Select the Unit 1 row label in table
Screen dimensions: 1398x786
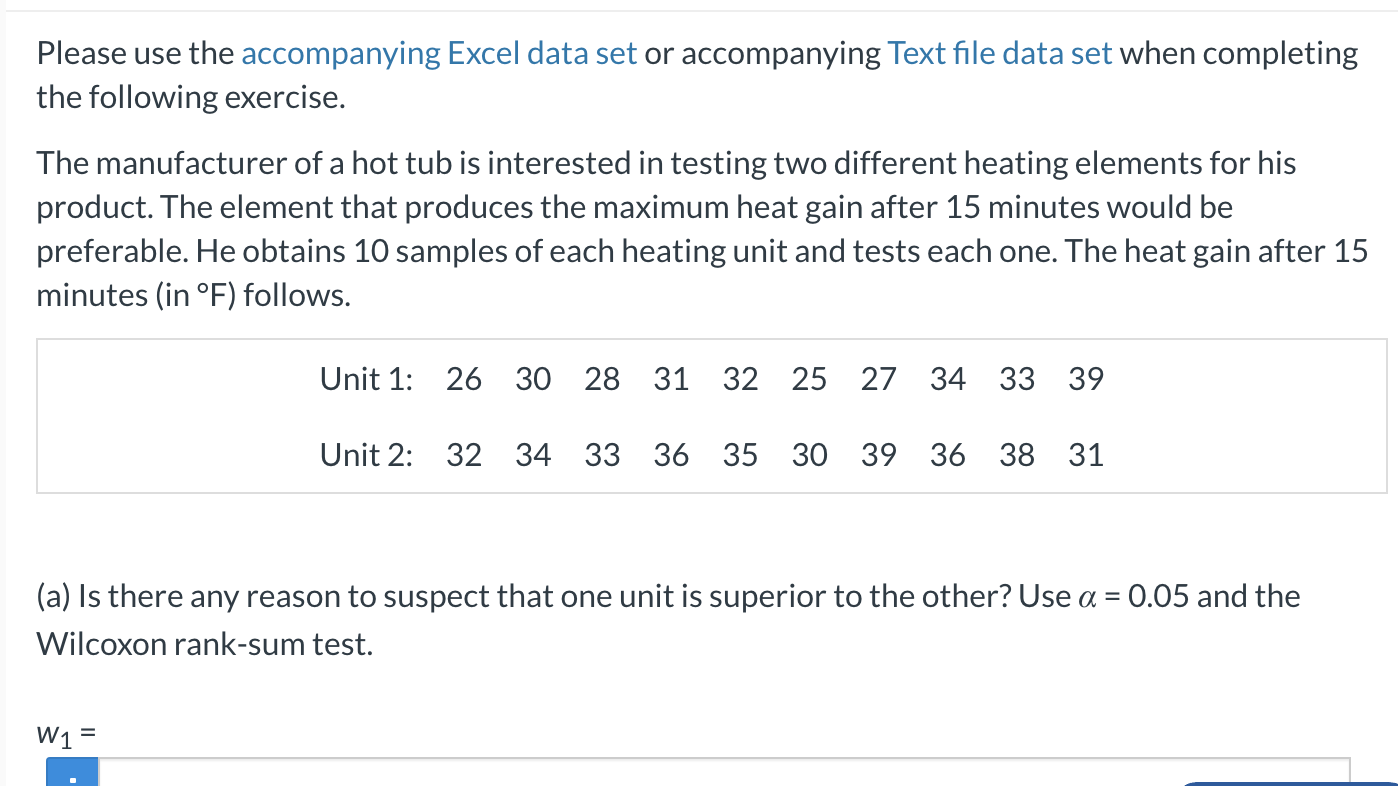[x=364, y=379]
